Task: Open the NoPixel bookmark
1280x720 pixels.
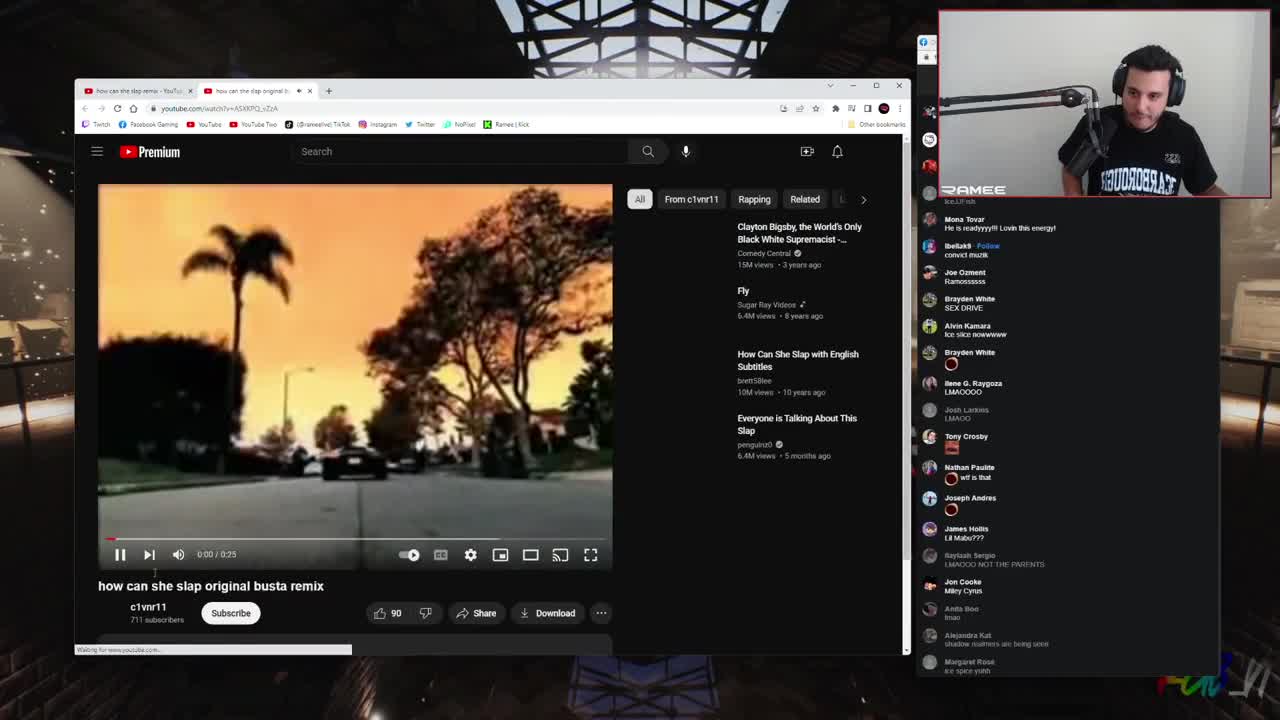Action: [x=459, y=124]
